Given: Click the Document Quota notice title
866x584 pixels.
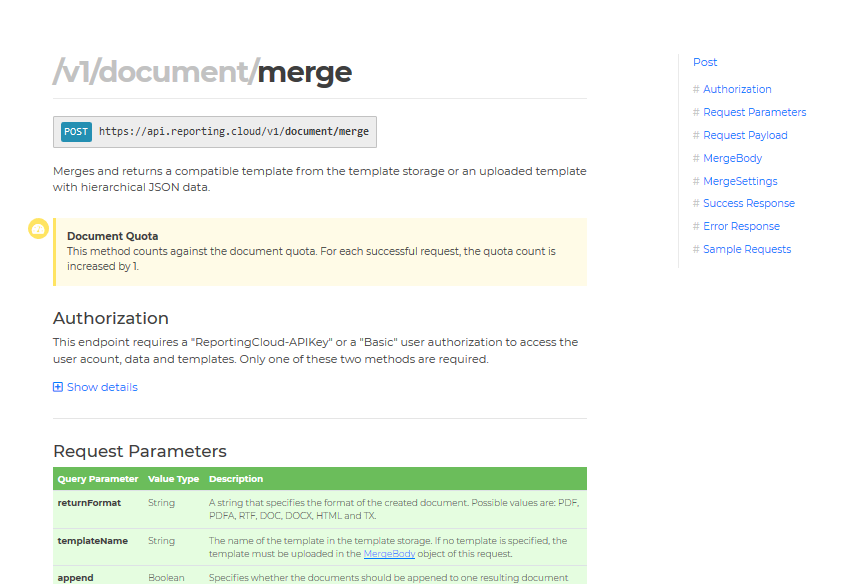Looking at the screenshot, I should (x=113, y=236).
